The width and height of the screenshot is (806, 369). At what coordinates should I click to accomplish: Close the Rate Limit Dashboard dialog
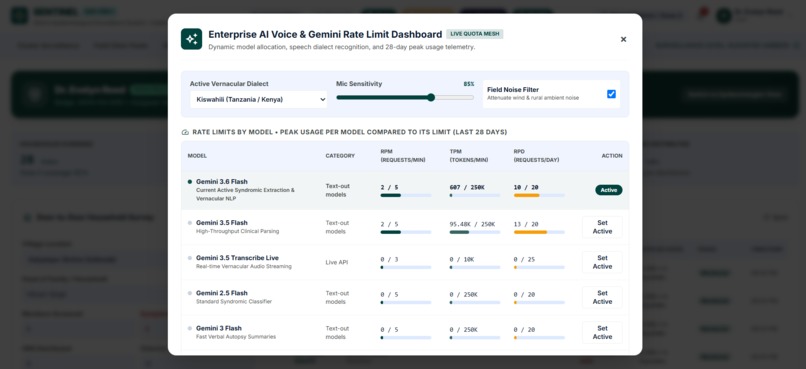(x=623, y=39)
